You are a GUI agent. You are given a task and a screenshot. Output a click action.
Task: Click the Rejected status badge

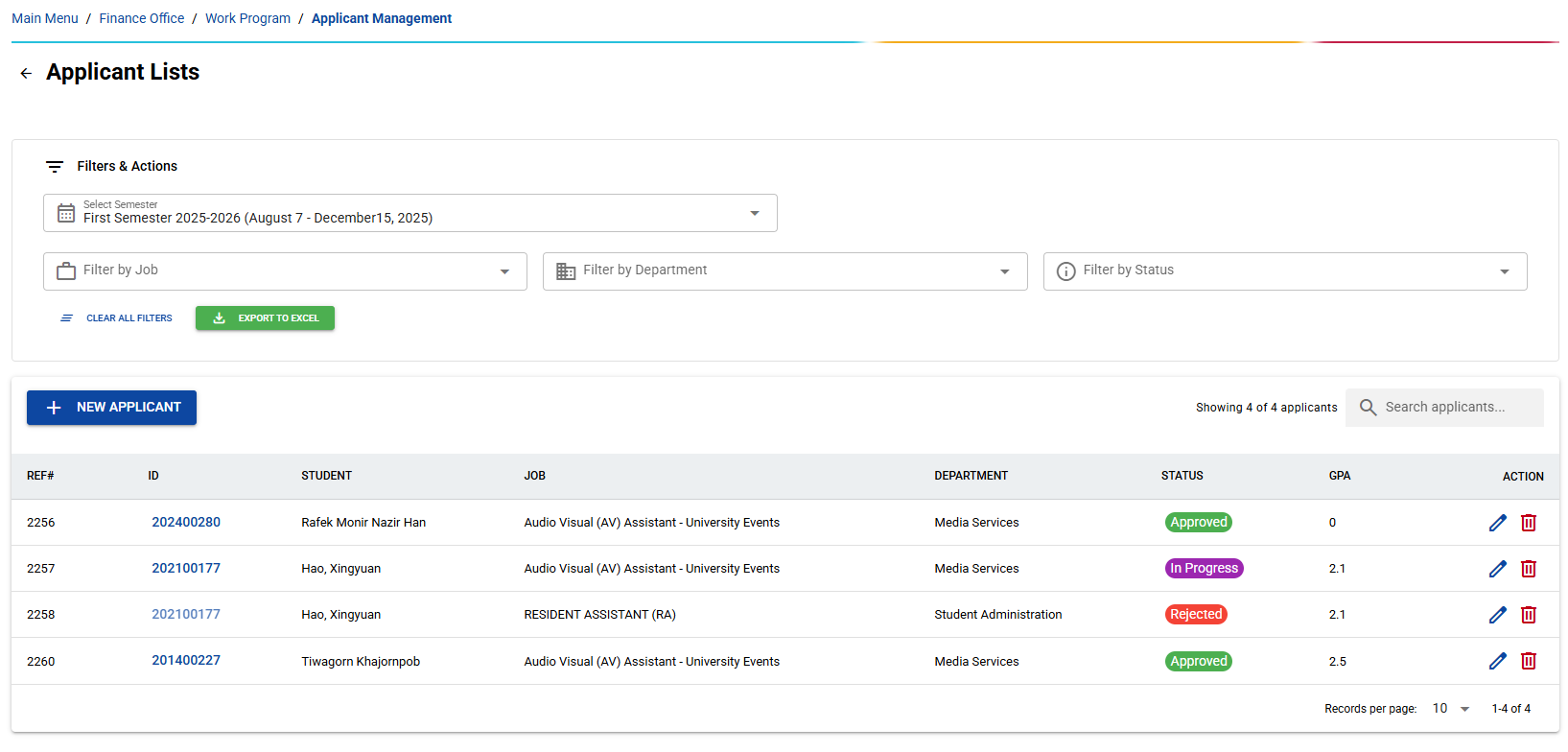(1196, 615)
